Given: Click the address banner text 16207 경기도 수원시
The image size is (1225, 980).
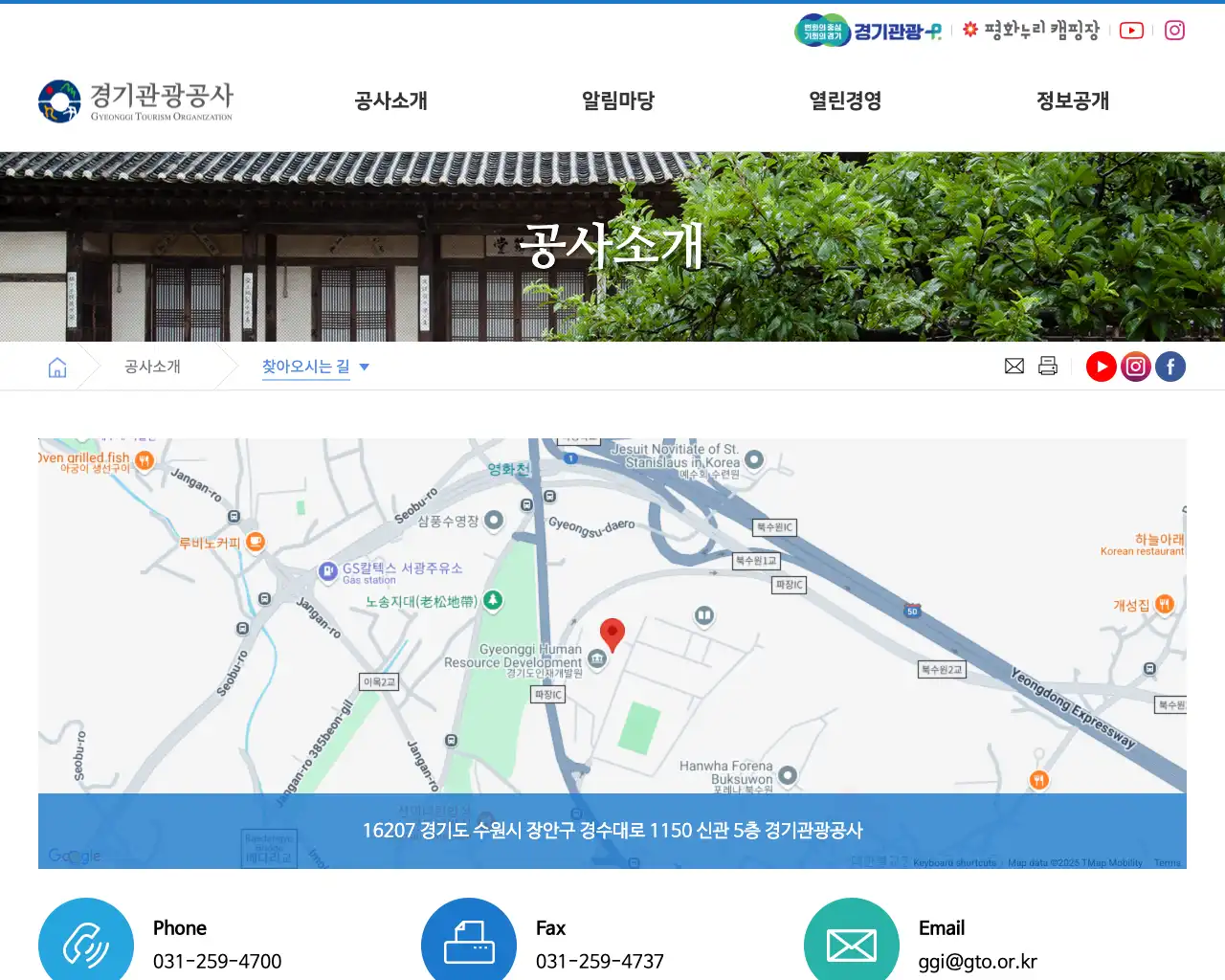Looking at the screenshot, I should click(x=612, y=831).
